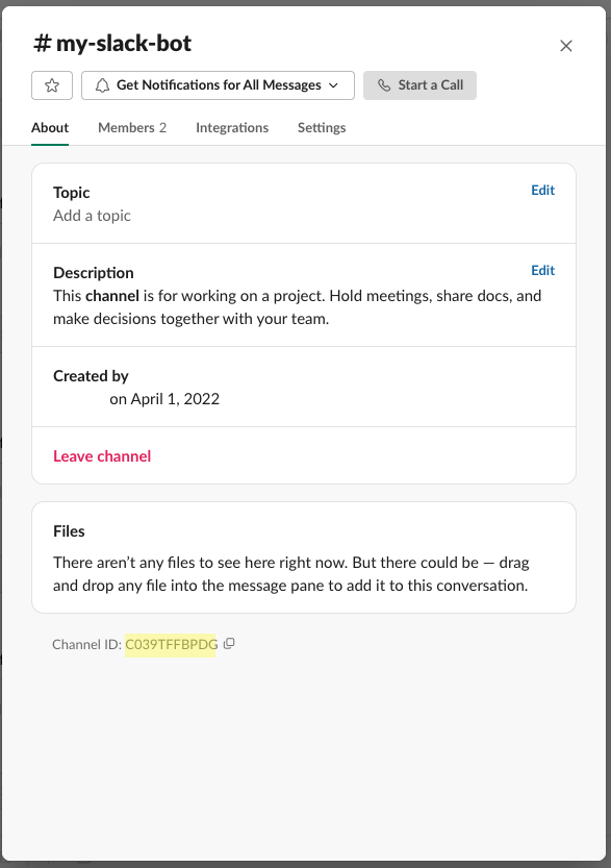Start a Call in this channel

click(419, 85)
